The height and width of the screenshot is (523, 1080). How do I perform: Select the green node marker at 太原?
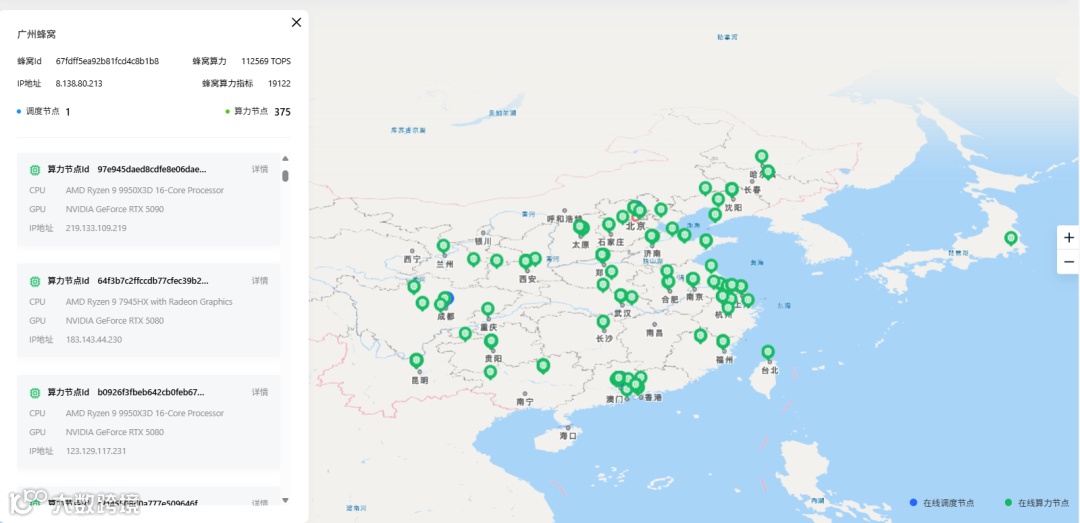coord(580,227)
